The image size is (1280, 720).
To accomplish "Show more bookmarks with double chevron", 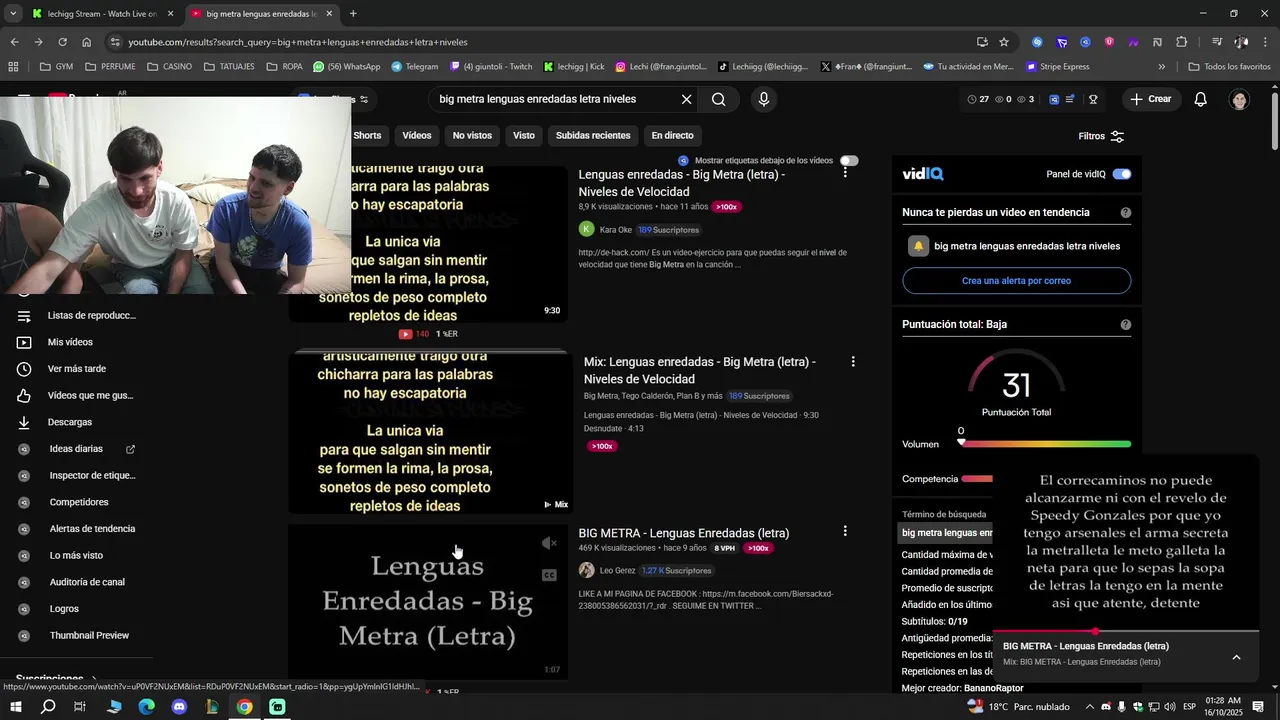I will (x=1161, y=67).
